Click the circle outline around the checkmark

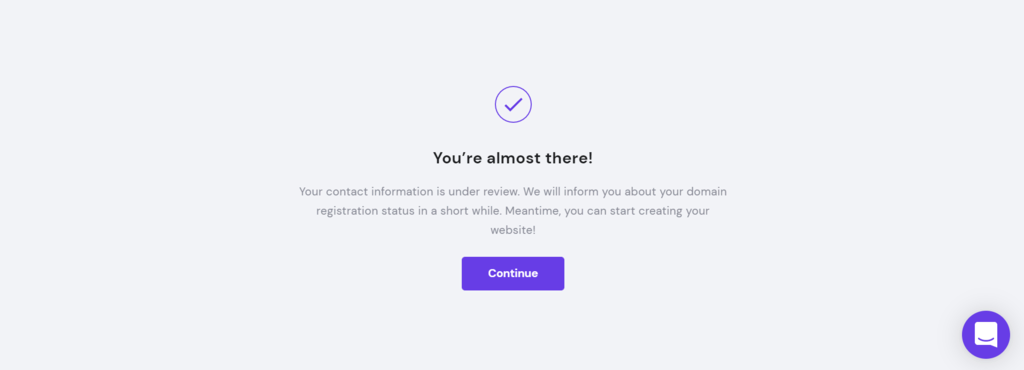[x=513, y=104]
